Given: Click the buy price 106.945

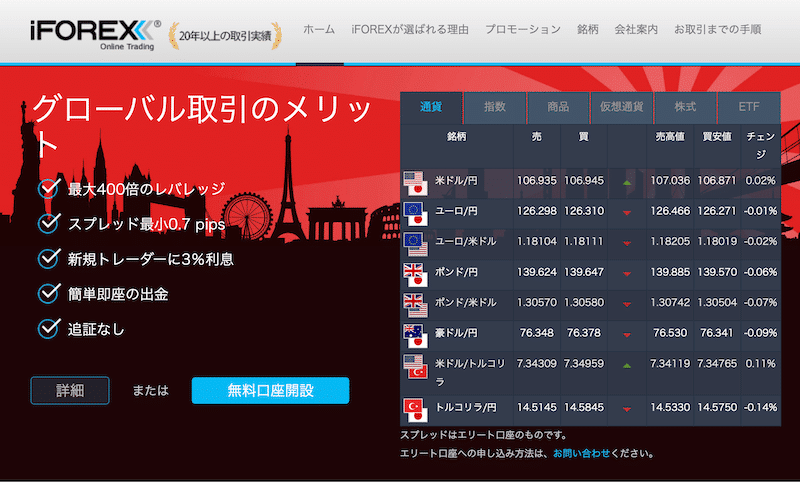Looking at the screenshot, I should 584,181.
